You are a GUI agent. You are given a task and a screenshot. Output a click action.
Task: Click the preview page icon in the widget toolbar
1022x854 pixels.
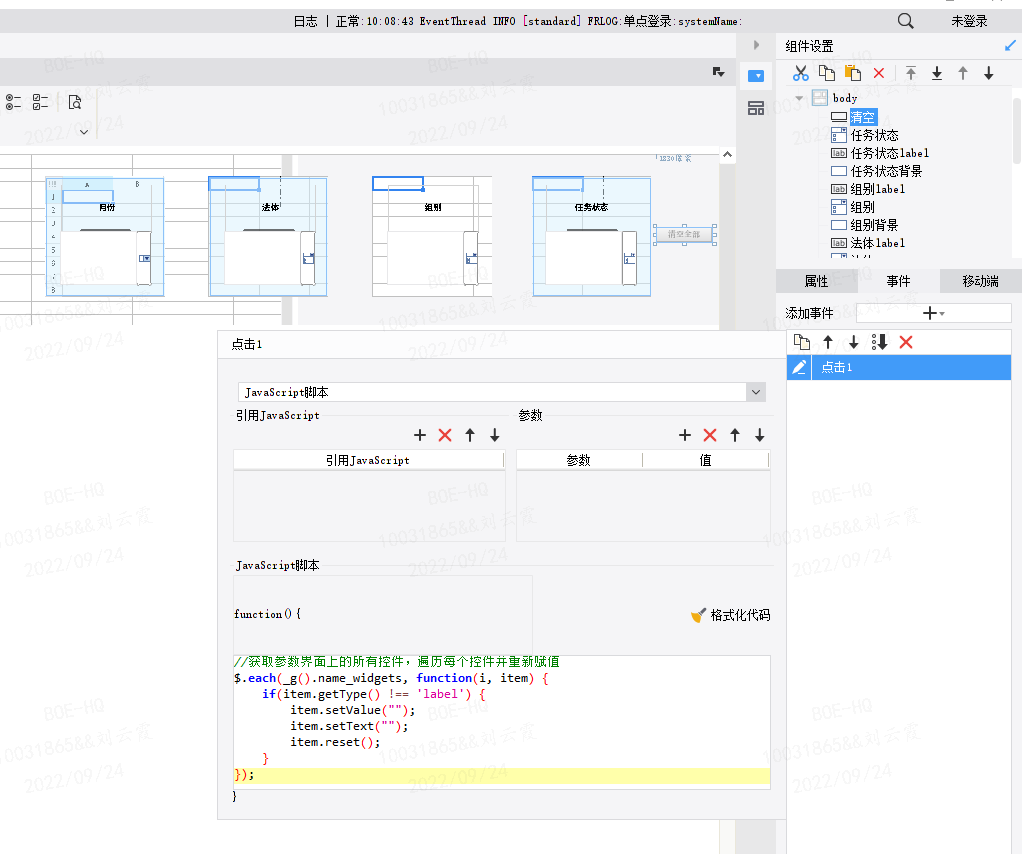click(x=74, y=101)
